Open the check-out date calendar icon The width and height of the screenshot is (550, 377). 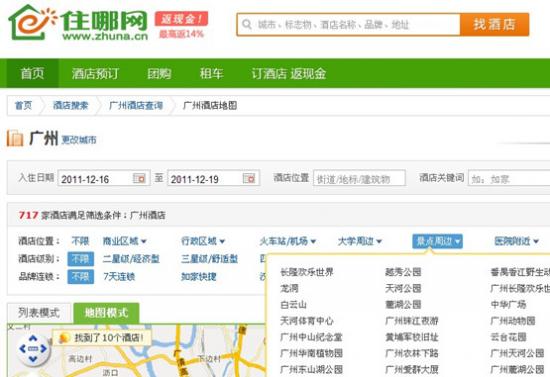click(x=249, y=179)
